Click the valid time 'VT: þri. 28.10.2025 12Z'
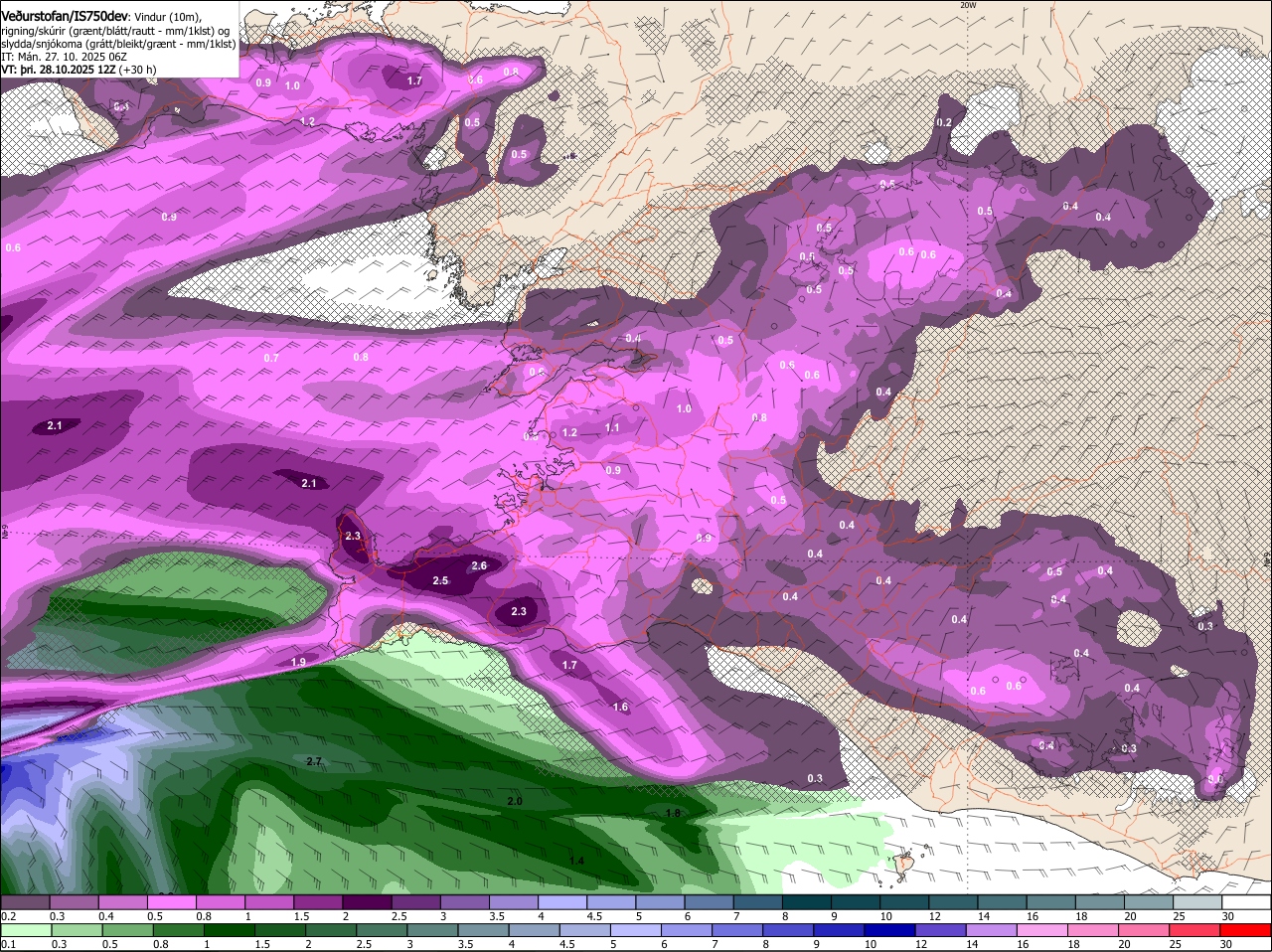The height and width of the screenshot is (952, 1272). (60, 70)
